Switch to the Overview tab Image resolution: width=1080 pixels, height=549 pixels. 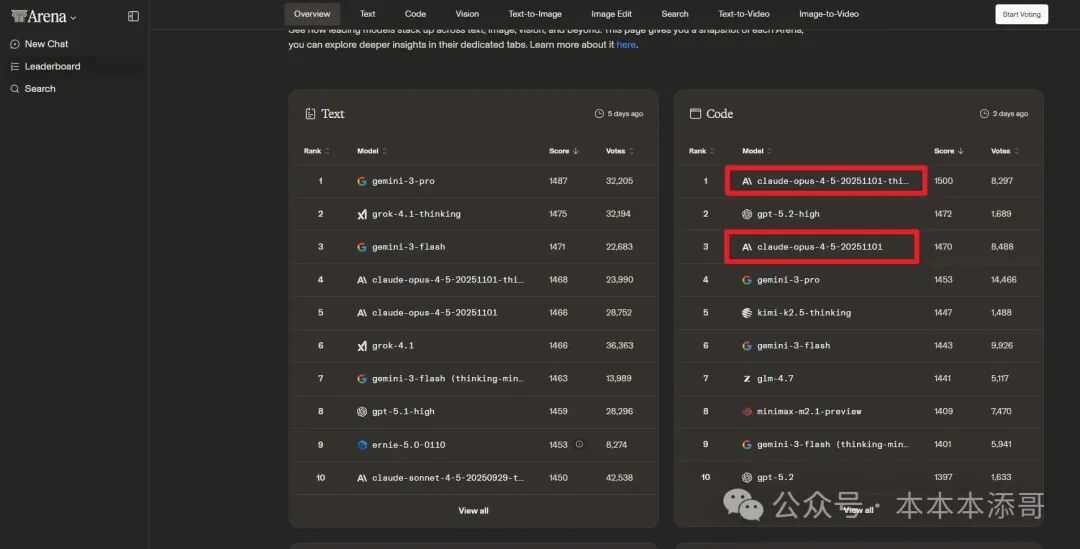point(312,14)
